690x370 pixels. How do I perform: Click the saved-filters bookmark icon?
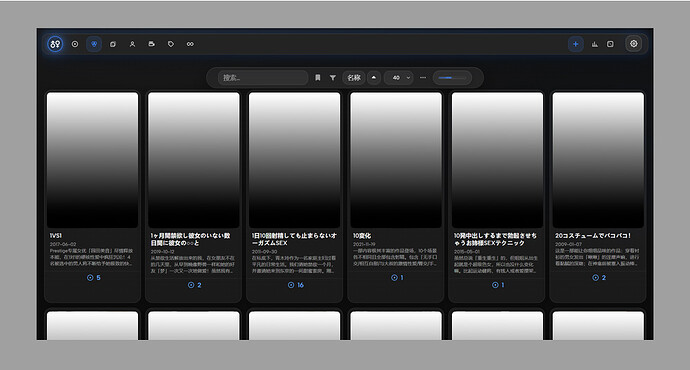coord(318,78)
